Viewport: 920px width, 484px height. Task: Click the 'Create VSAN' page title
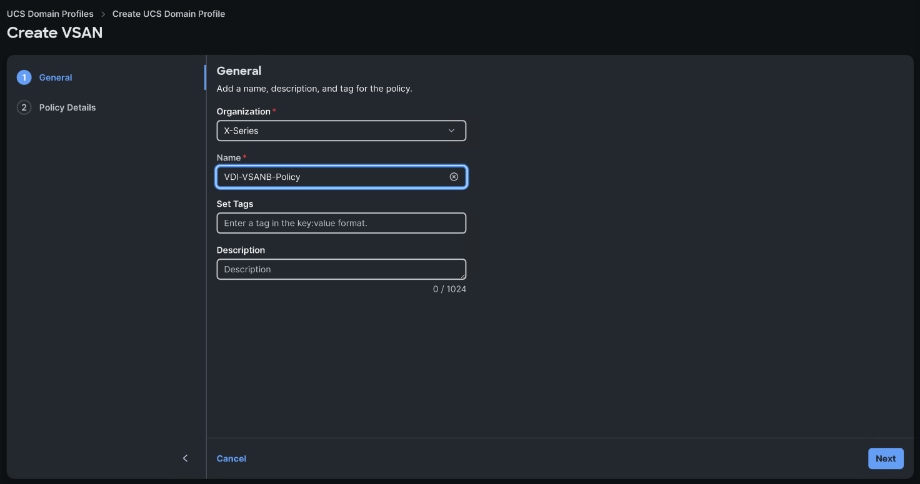click(x=55, y=33)
